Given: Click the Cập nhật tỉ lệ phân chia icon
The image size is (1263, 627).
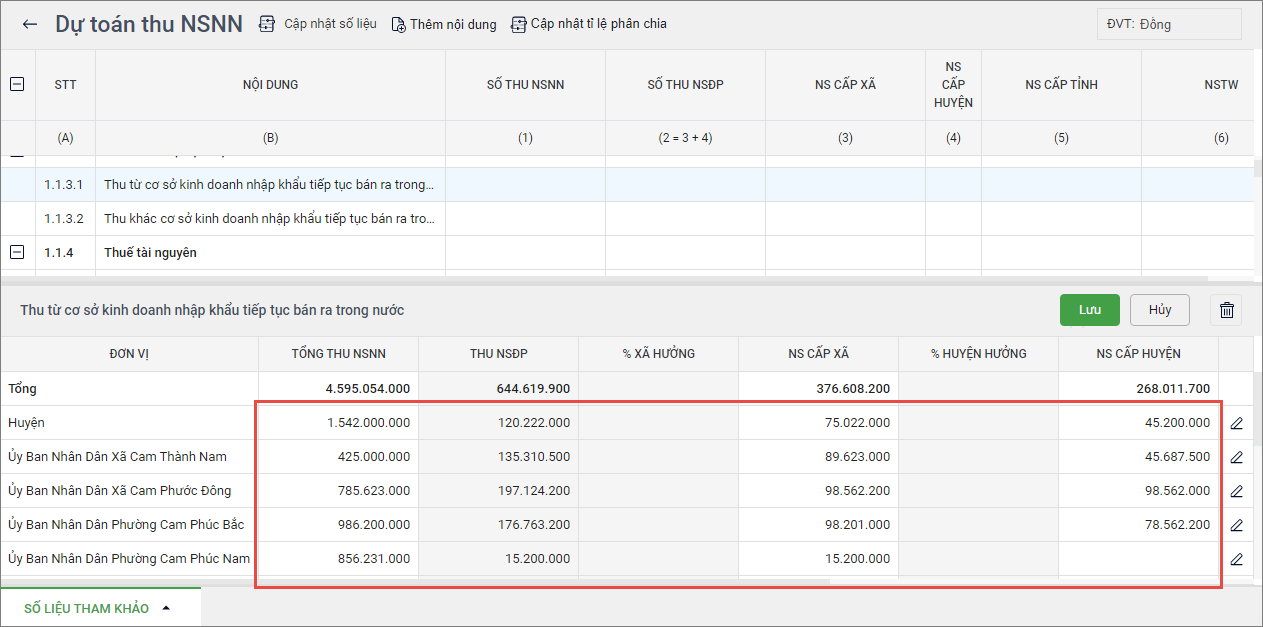Looking at the screenshot, I should click(x=518, y=24).
